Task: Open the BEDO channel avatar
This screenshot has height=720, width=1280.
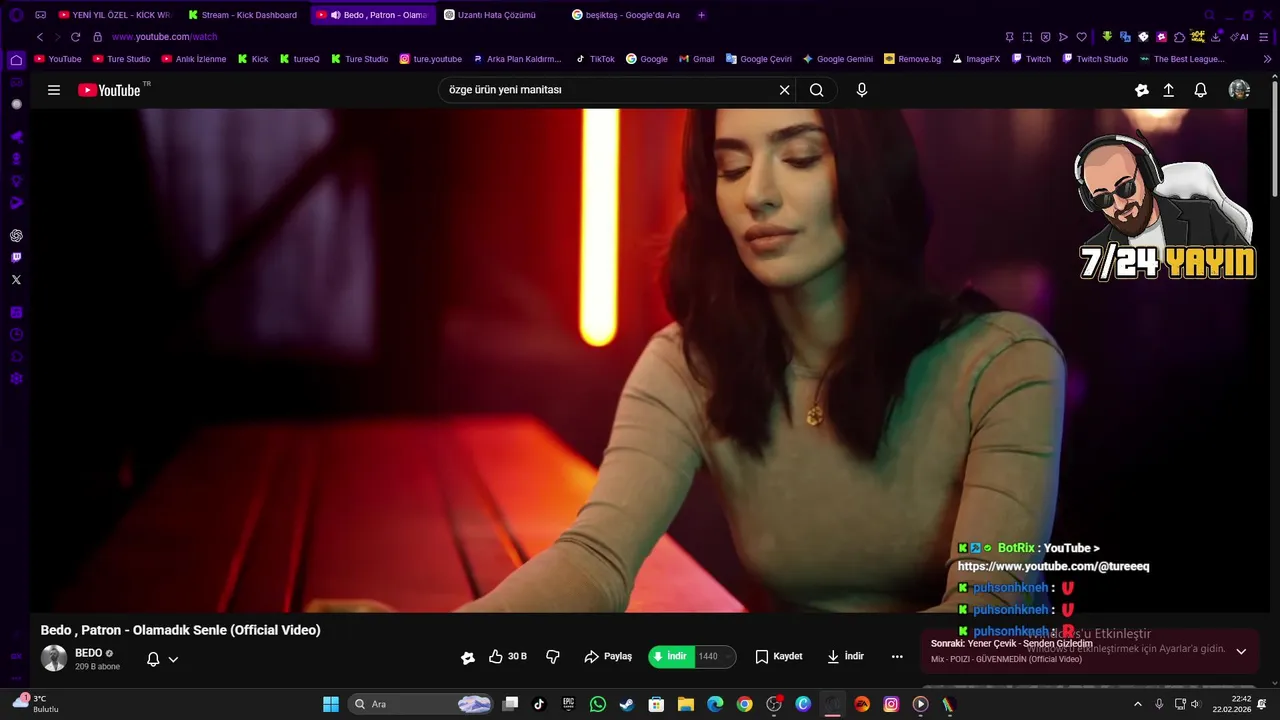Action: 54,658
